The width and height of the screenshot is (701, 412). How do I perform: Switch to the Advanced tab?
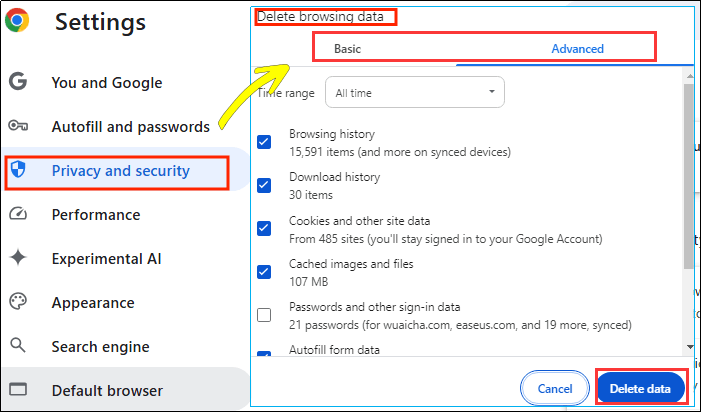pyautogui.click(x=577, y=48)
